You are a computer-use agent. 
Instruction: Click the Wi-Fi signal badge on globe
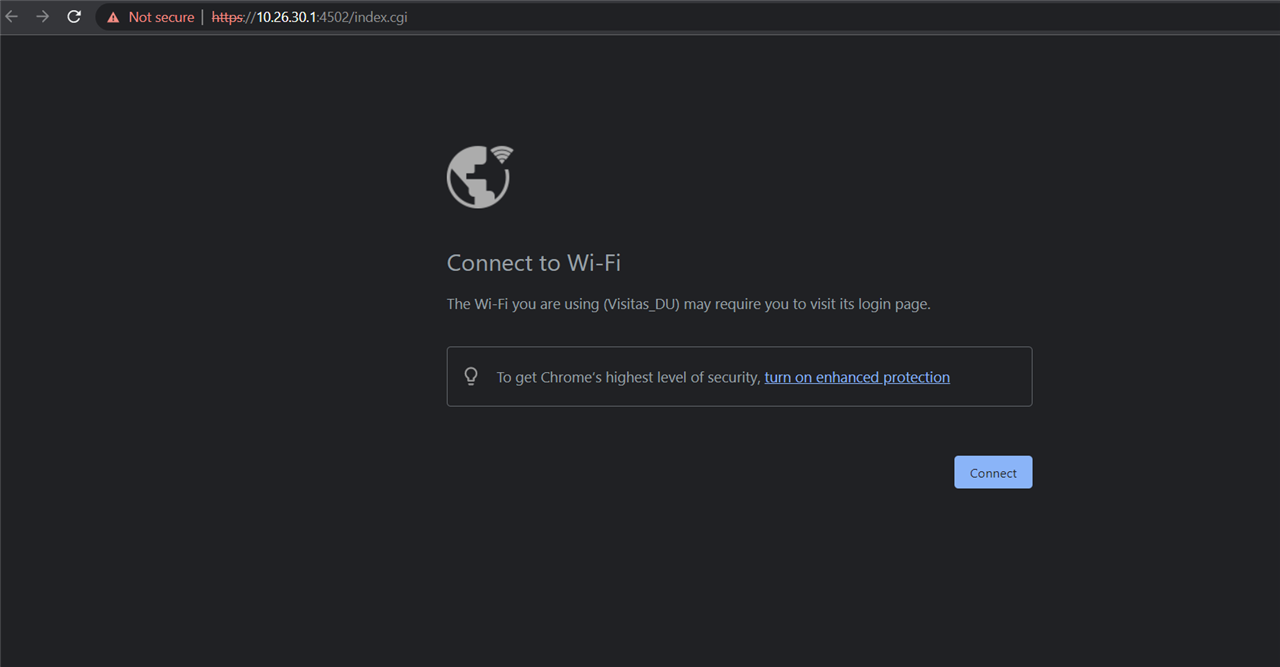coord(502,154)
